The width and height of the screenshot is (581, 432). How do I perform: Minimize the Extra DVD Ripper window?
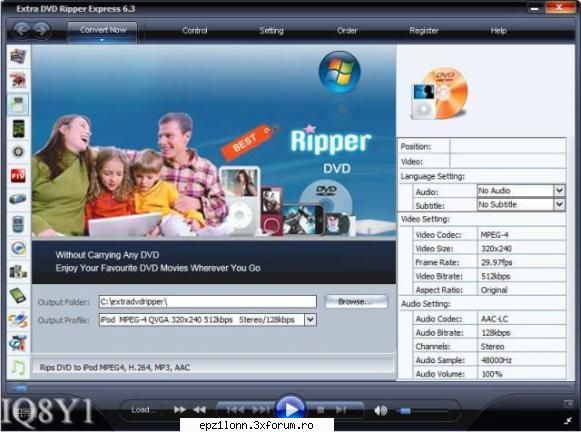pyautogui.click(x=535, y=9)
